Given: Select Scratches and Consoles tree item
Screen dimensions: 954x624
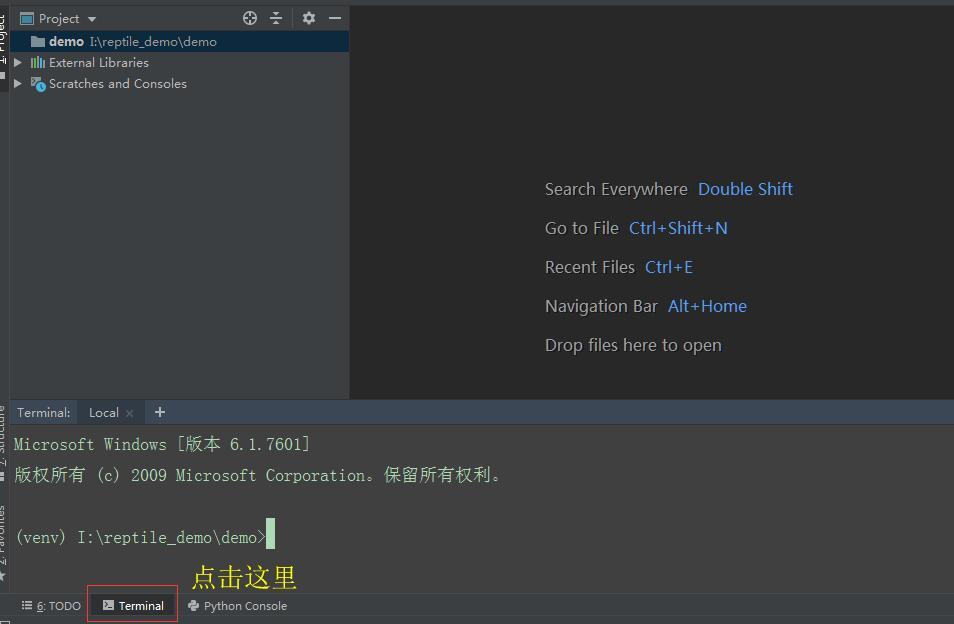Looking at the screenshot, I should (117, 83).
